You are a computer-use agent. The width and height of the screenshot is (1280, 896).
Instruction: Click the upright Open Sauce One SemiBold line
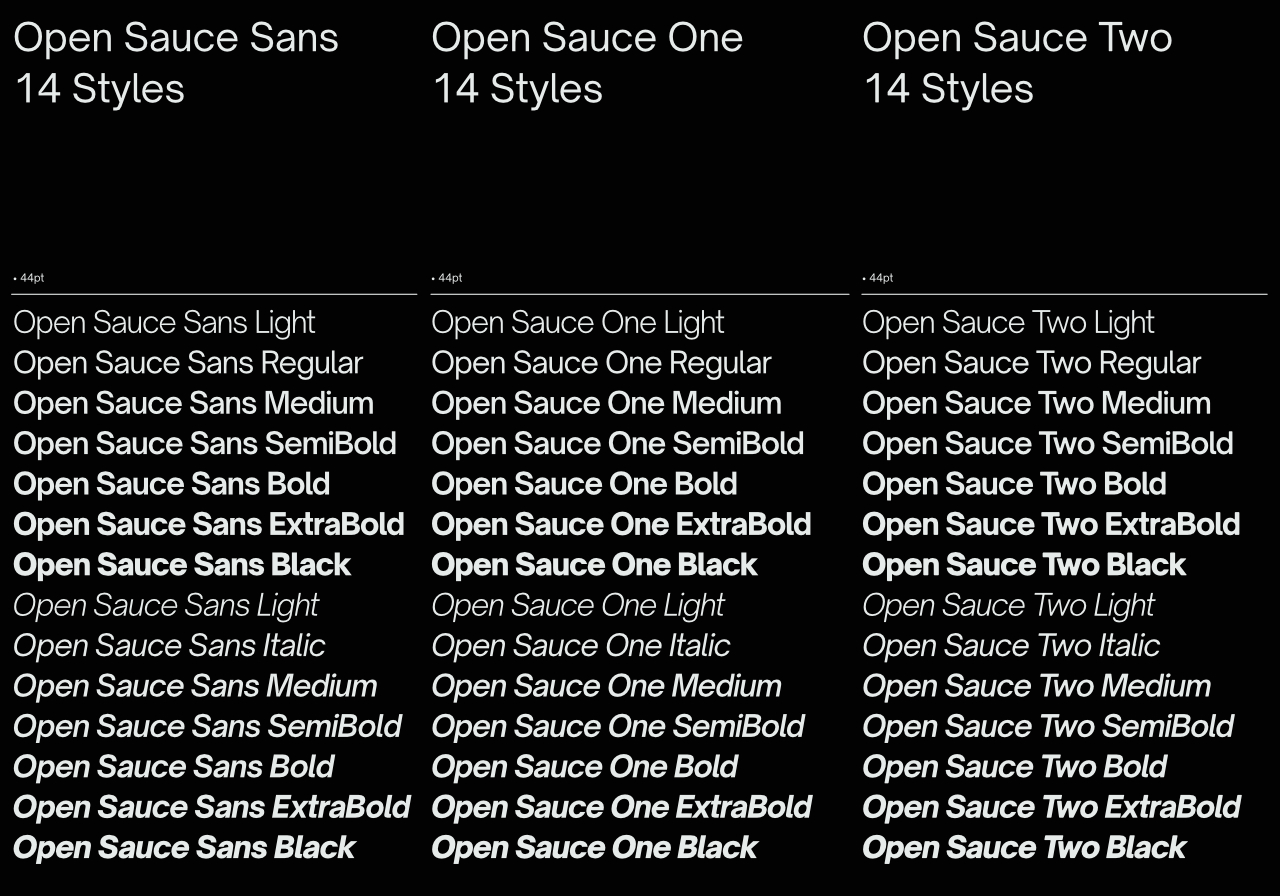(617, 444)
